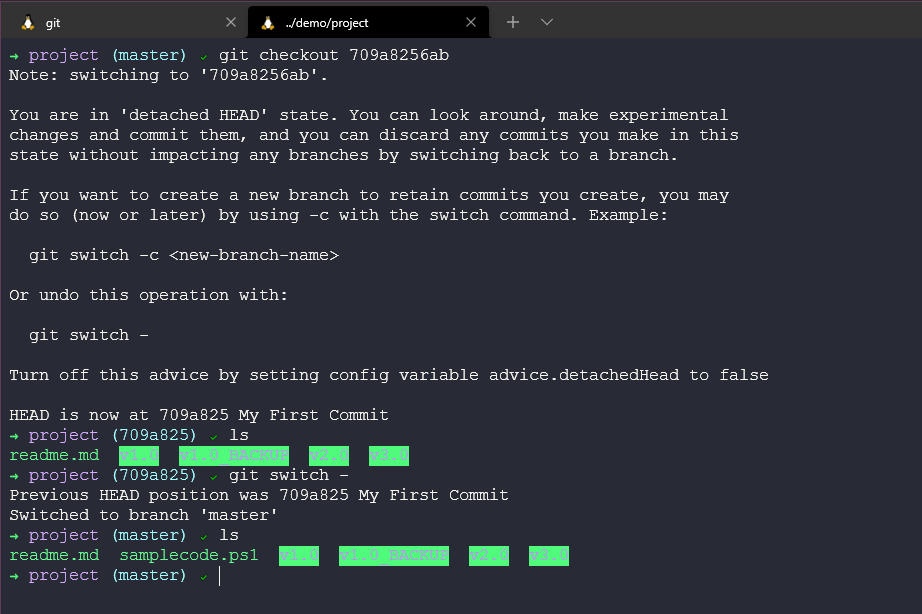The height and width of the screenshot is (614, 922).
Task: Click readme.md in the first ls output
Action: point(54,456)
